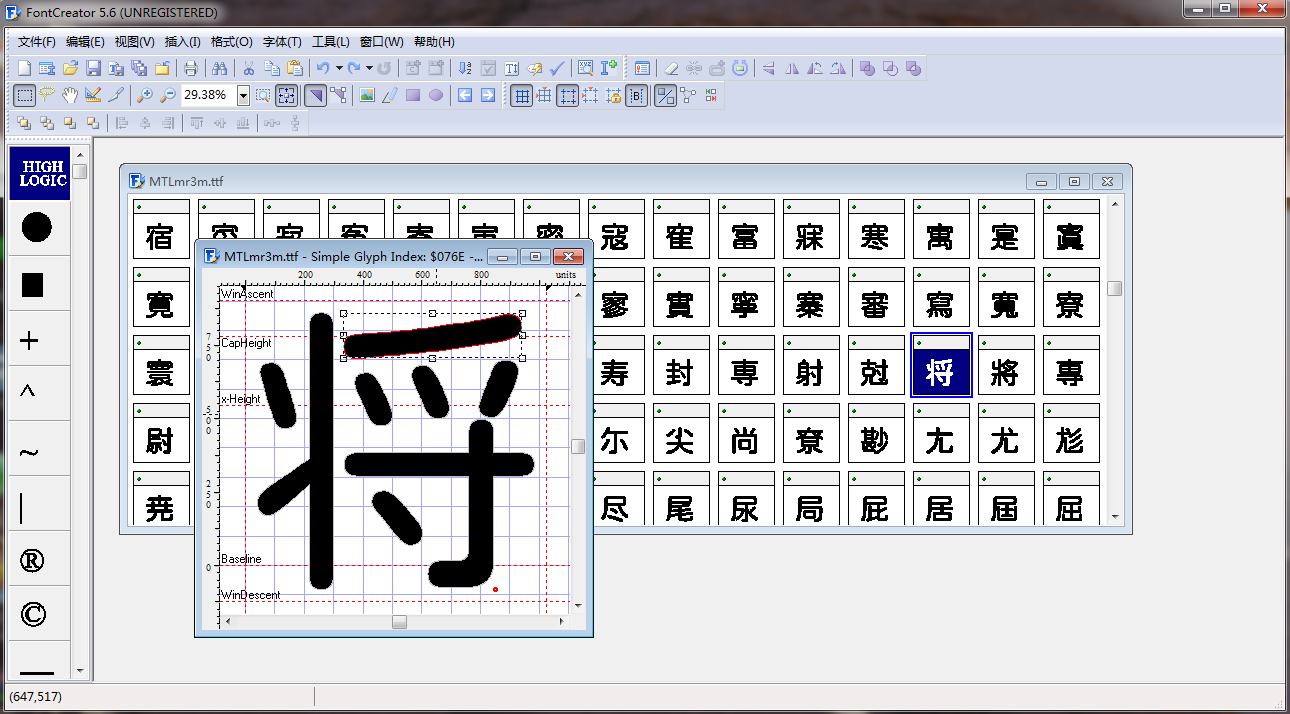This screenshot has height=714, width=1290.
Task: Open the zoom percentage dropdown
Action: pyautogui.click(x=243, y=95)
